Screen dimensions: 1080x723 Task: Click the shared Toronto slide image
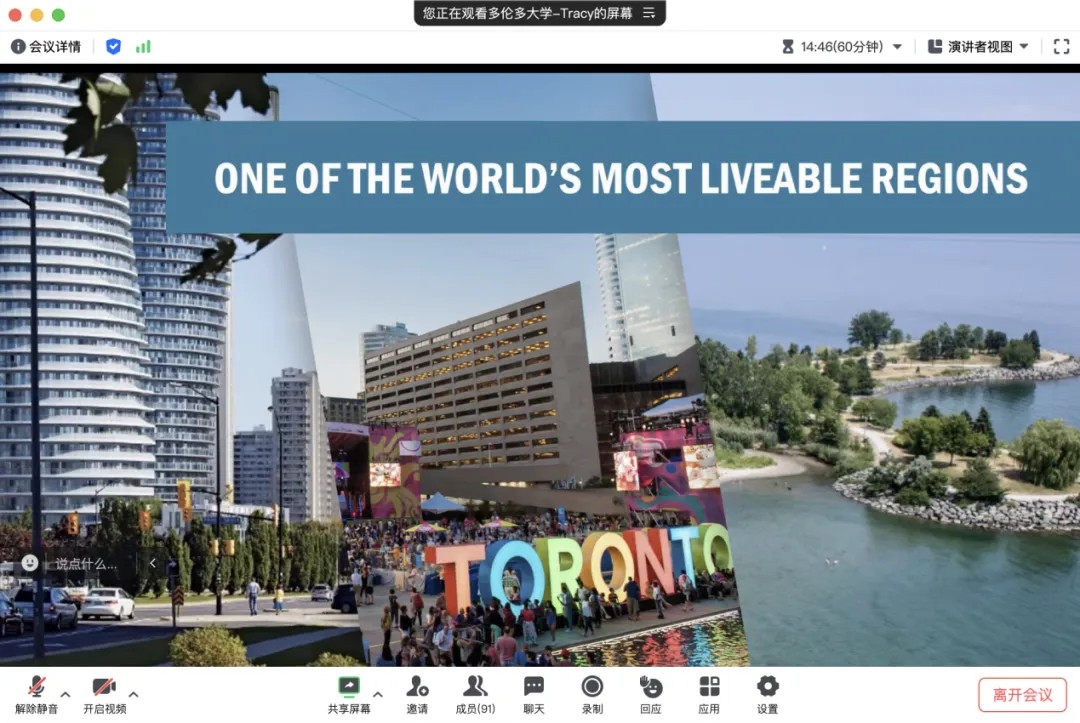point(540,369)
